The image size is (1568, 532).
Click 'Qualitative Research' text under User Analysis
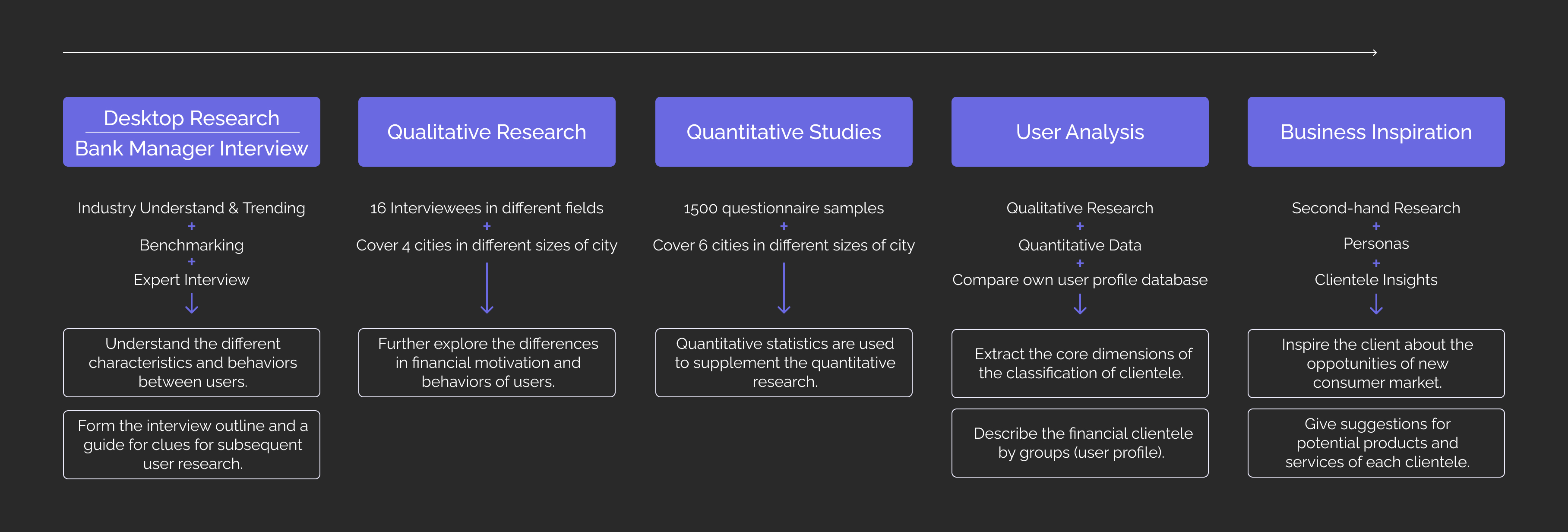tap(1080, 208)
